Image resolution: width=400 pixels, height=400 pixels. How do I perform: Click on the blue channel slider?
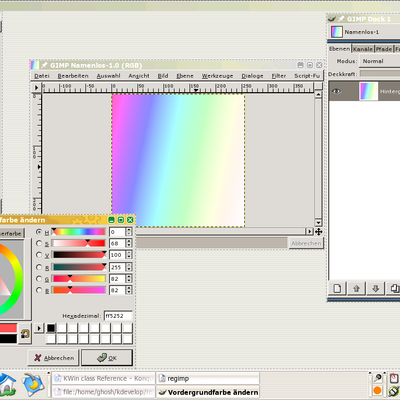79,290
